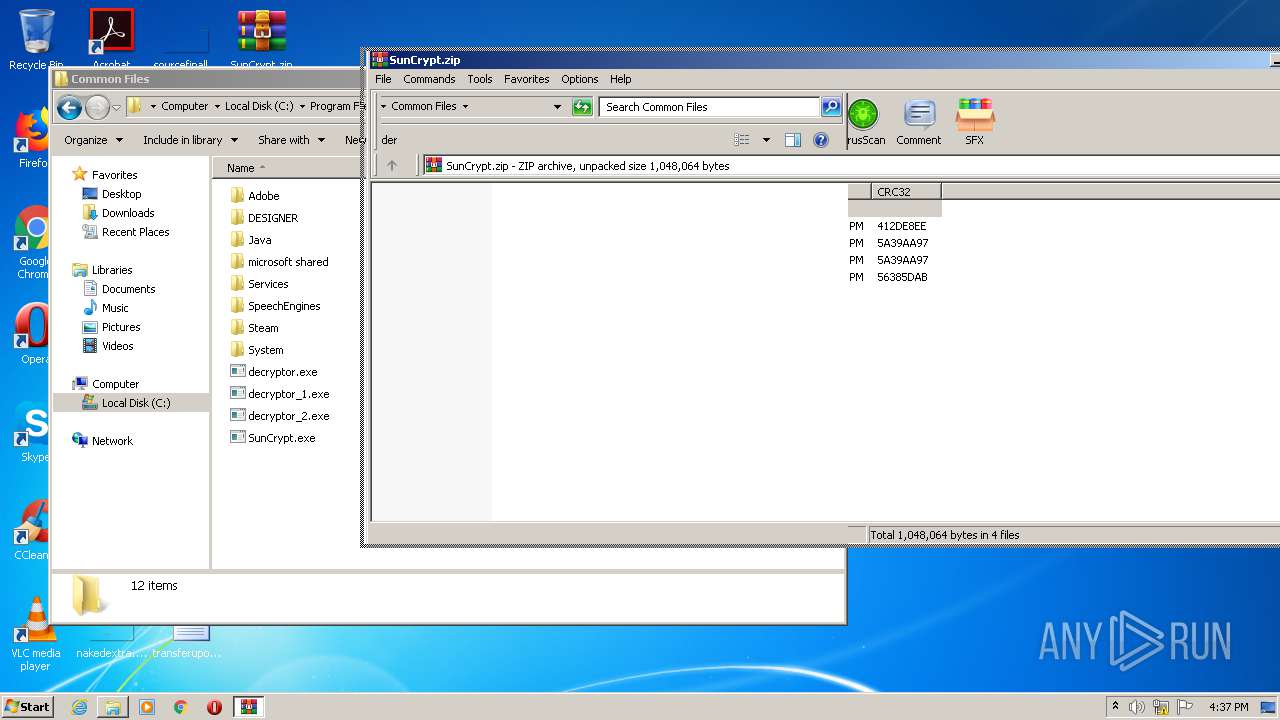1280x720 pixels.
Task: Open Windows Explorer taskbar icon
Action: pyautogui.click(x=113, y=707)
